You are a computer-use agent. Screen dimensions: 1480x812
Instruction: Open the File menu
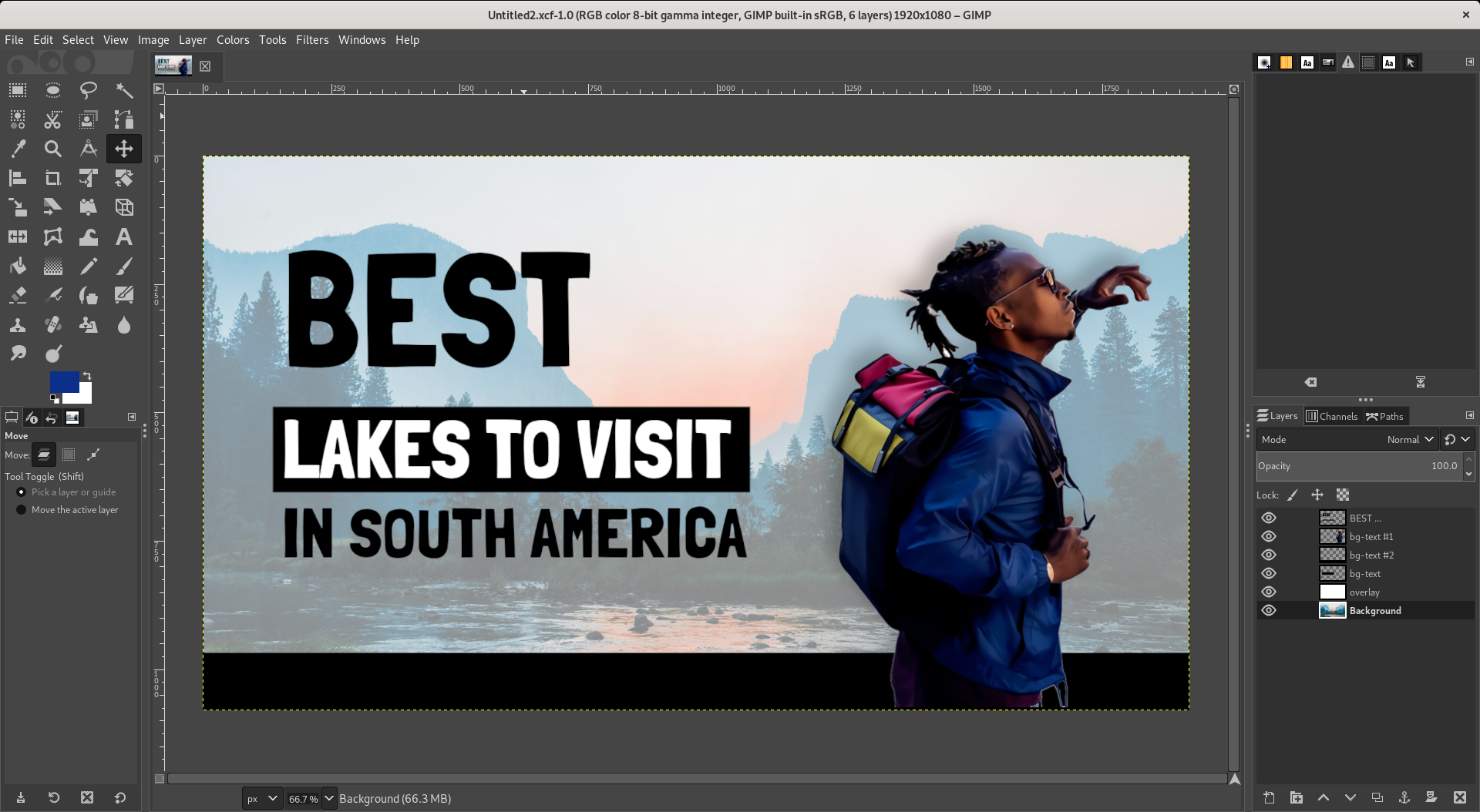pos(14,40)
